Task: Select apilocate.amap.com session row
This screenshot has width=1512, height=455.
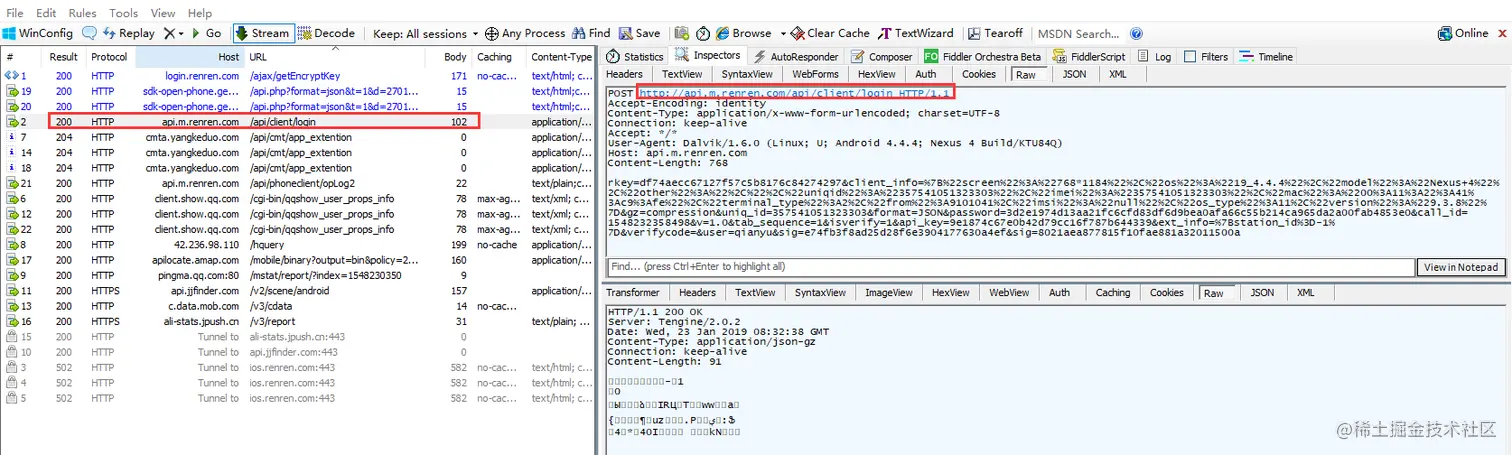Action: (300, 260)
